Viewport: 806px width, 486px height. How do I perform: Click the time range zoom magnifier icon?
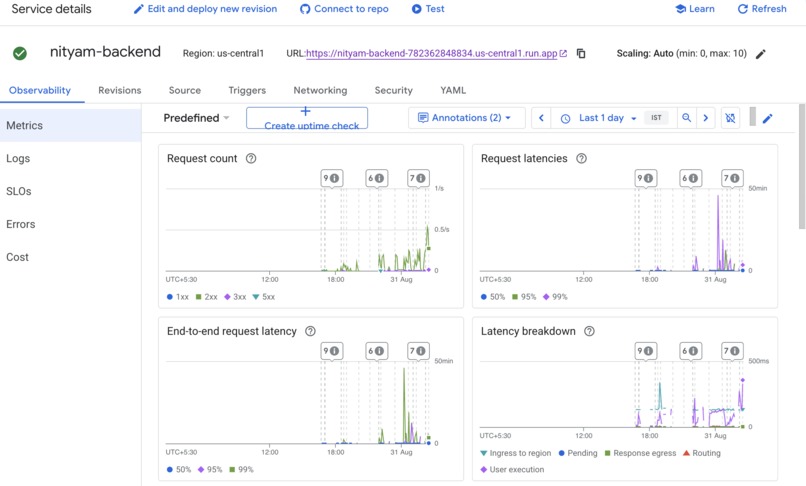click(x=686, y=118)
